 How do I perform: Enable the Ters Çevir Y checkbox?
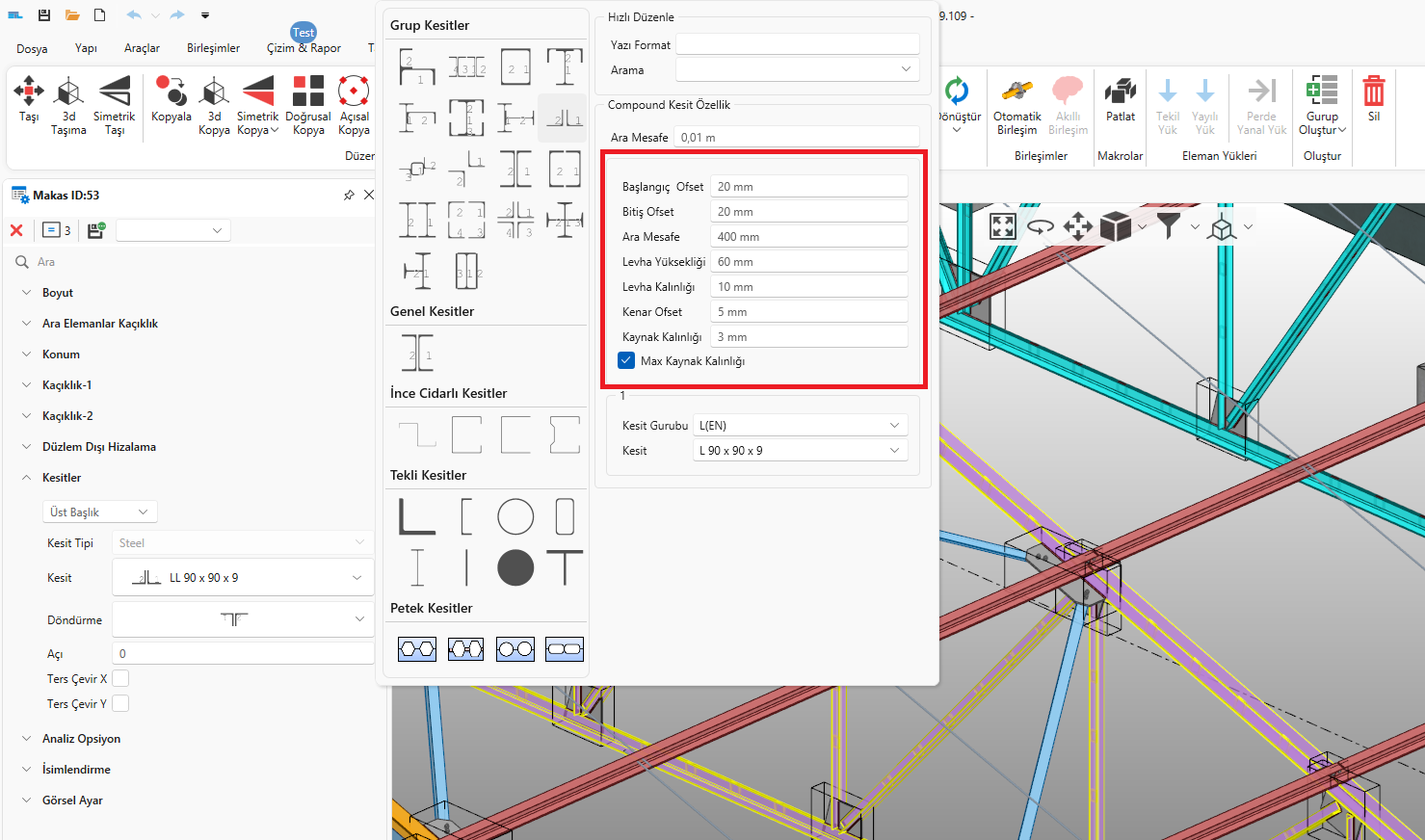[x=120, y=703]
